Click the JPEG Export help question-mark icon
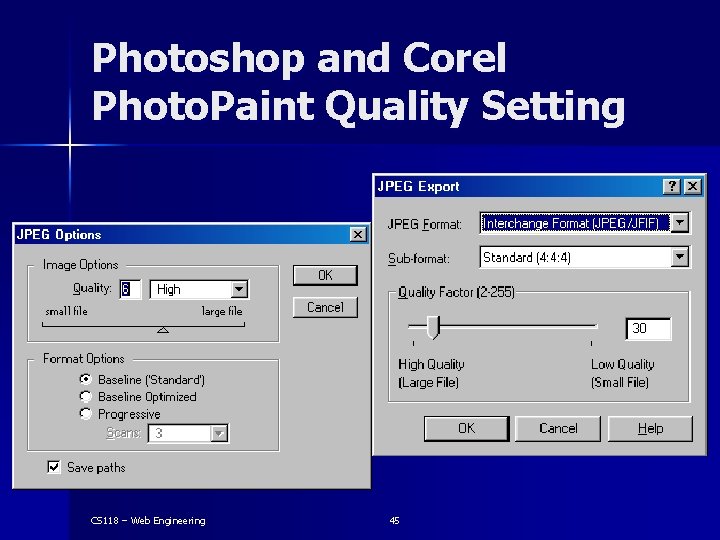Screen dimensions: 720x540 (x=672, y=186)
